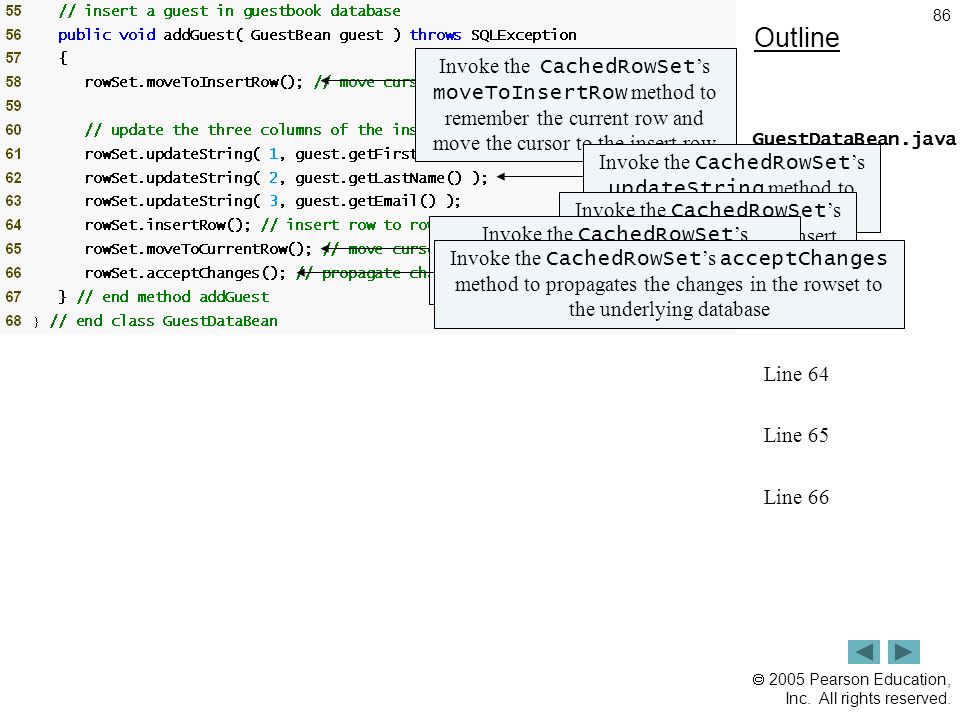This screenshot has height=720, width=960.
Task: Click line 63 getEmail code
Action: (x=272, y=201)
